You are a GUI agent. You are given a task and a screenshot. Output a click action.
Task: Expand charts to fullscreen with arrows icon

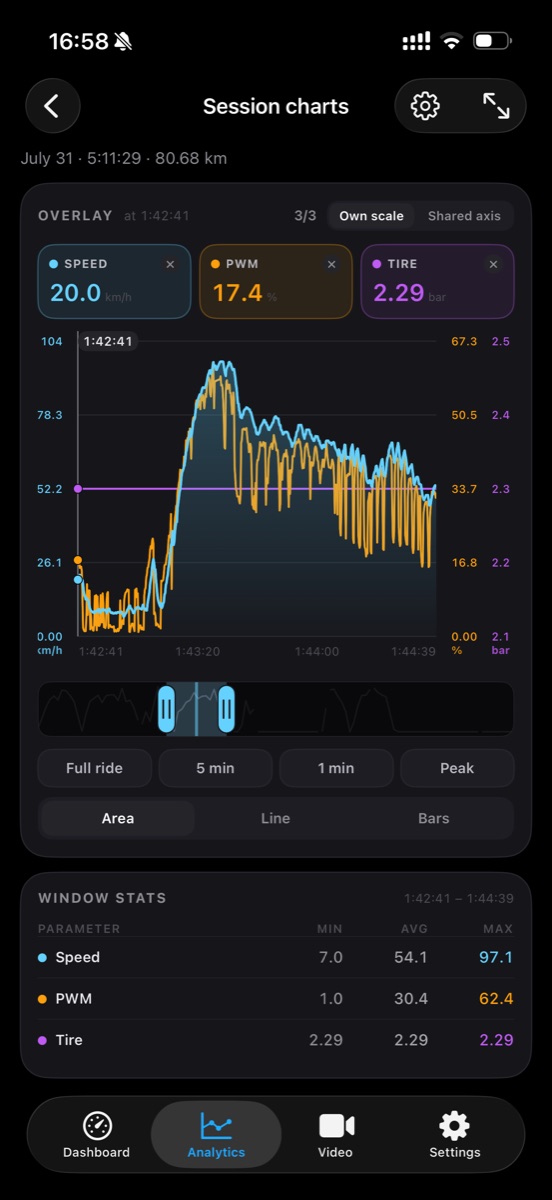496,106
